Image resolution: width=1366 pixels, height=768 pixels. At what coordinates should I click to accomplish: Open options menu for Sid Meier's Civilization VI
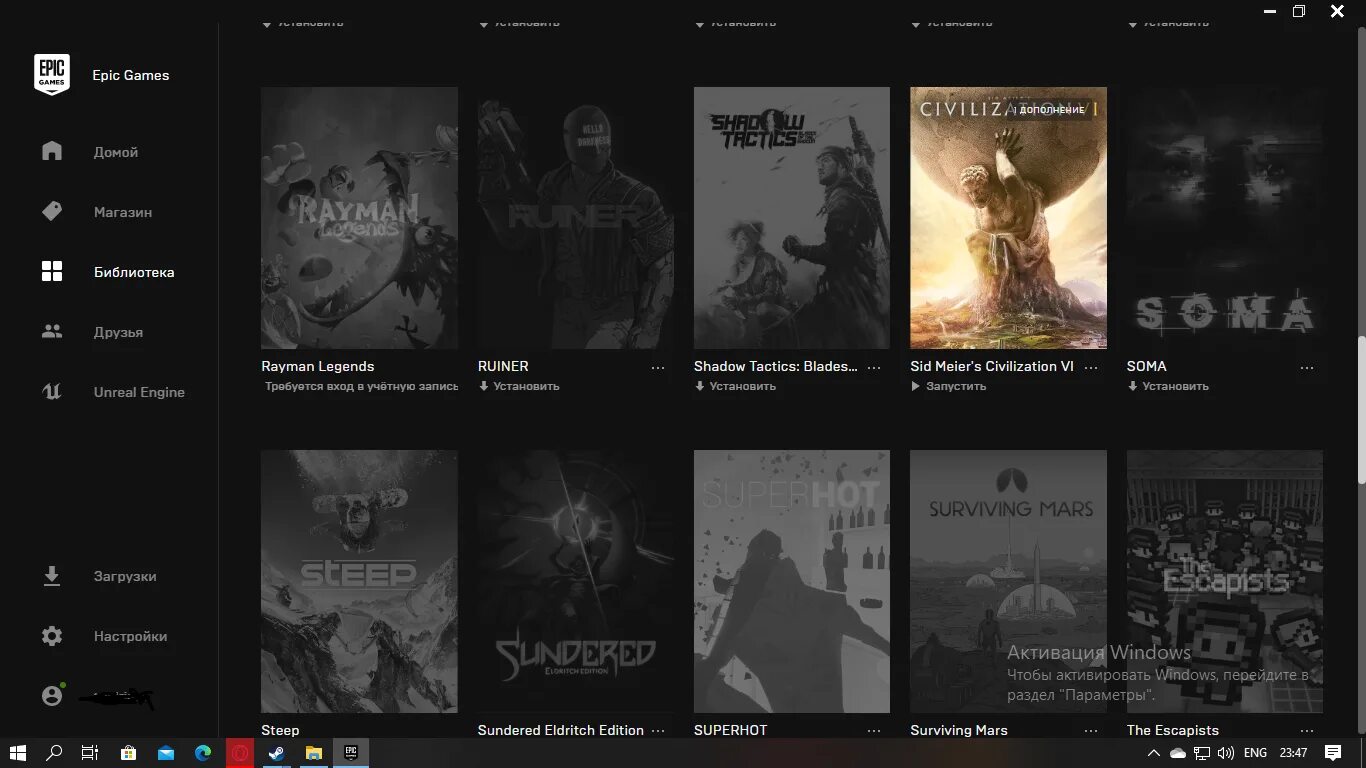(x=1091, y=367)
